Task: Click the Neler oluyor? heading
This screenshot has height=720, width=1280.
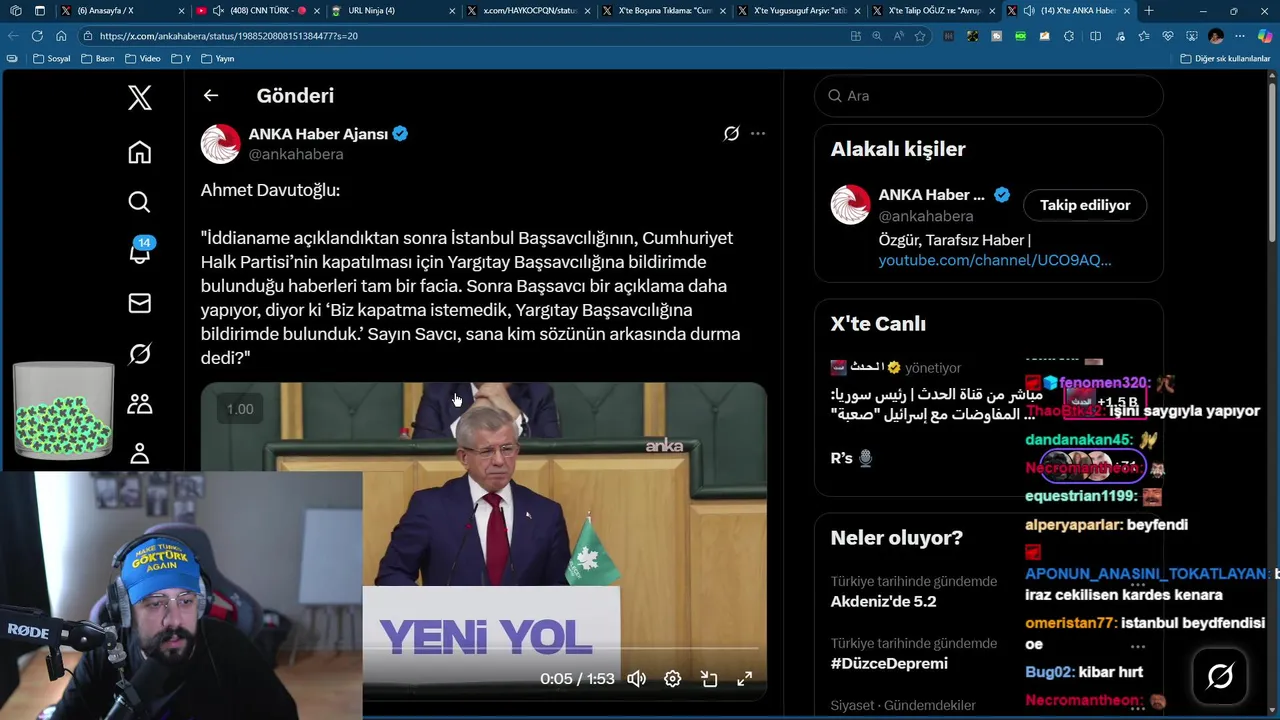Action: tap(897, 537)
